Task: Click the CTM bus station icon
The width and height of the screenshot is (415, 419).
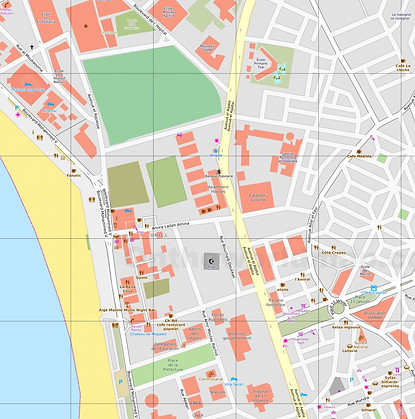Action: pyautogui.click(x=374, y=288)
